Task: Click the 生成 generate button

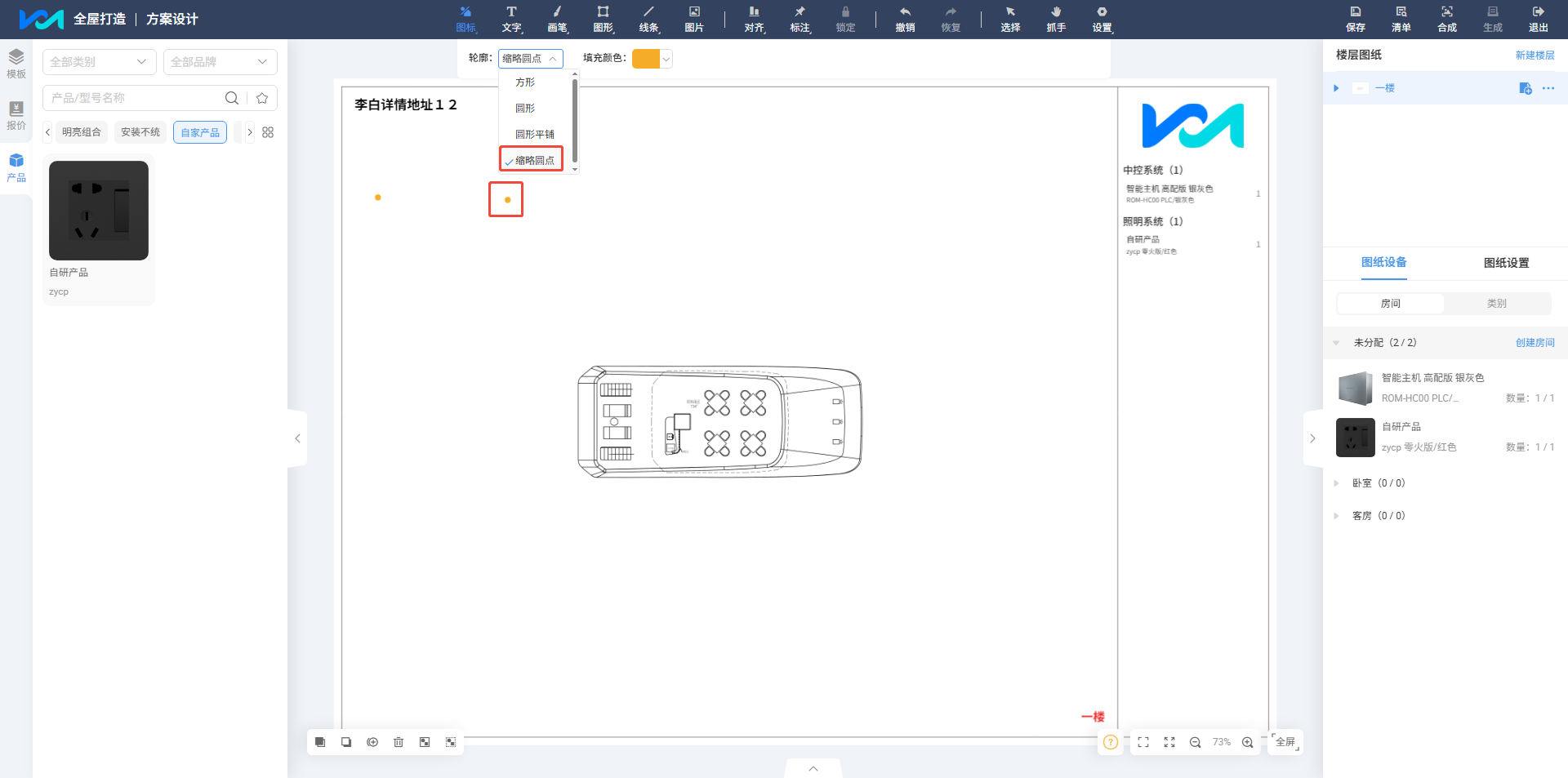Action: pos(1493,19)
